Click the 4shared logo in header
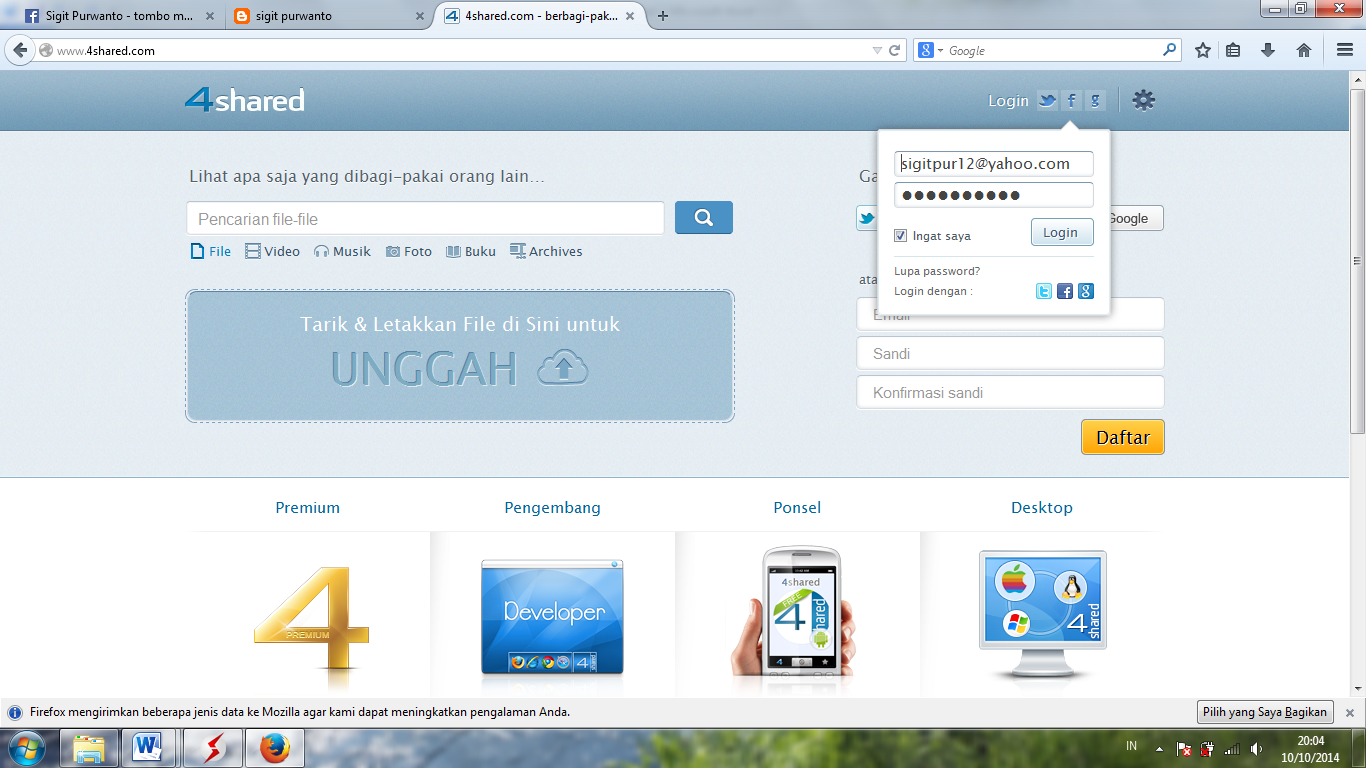1366x768 pixels. [x=245, y=100]
